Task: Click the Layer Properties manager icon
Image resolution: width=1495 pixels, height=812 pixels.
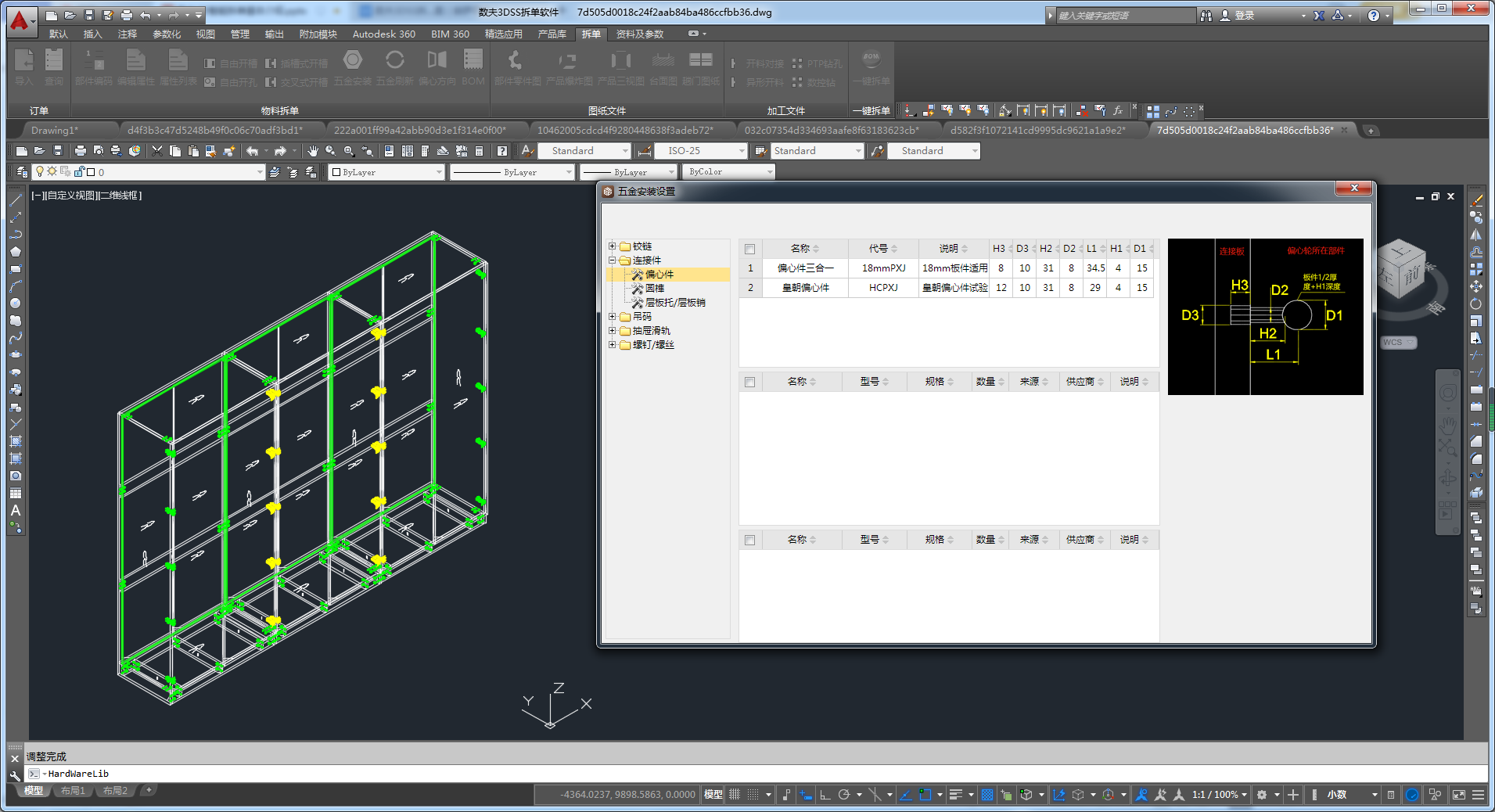Action: click(22, 172)
